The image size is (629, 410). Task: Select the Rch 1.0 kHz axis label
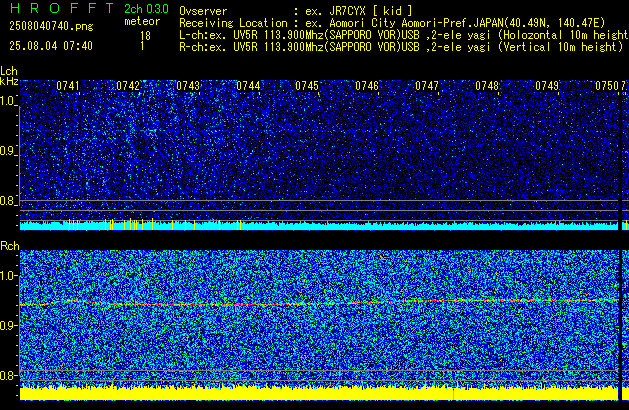[x=8, y=276]
